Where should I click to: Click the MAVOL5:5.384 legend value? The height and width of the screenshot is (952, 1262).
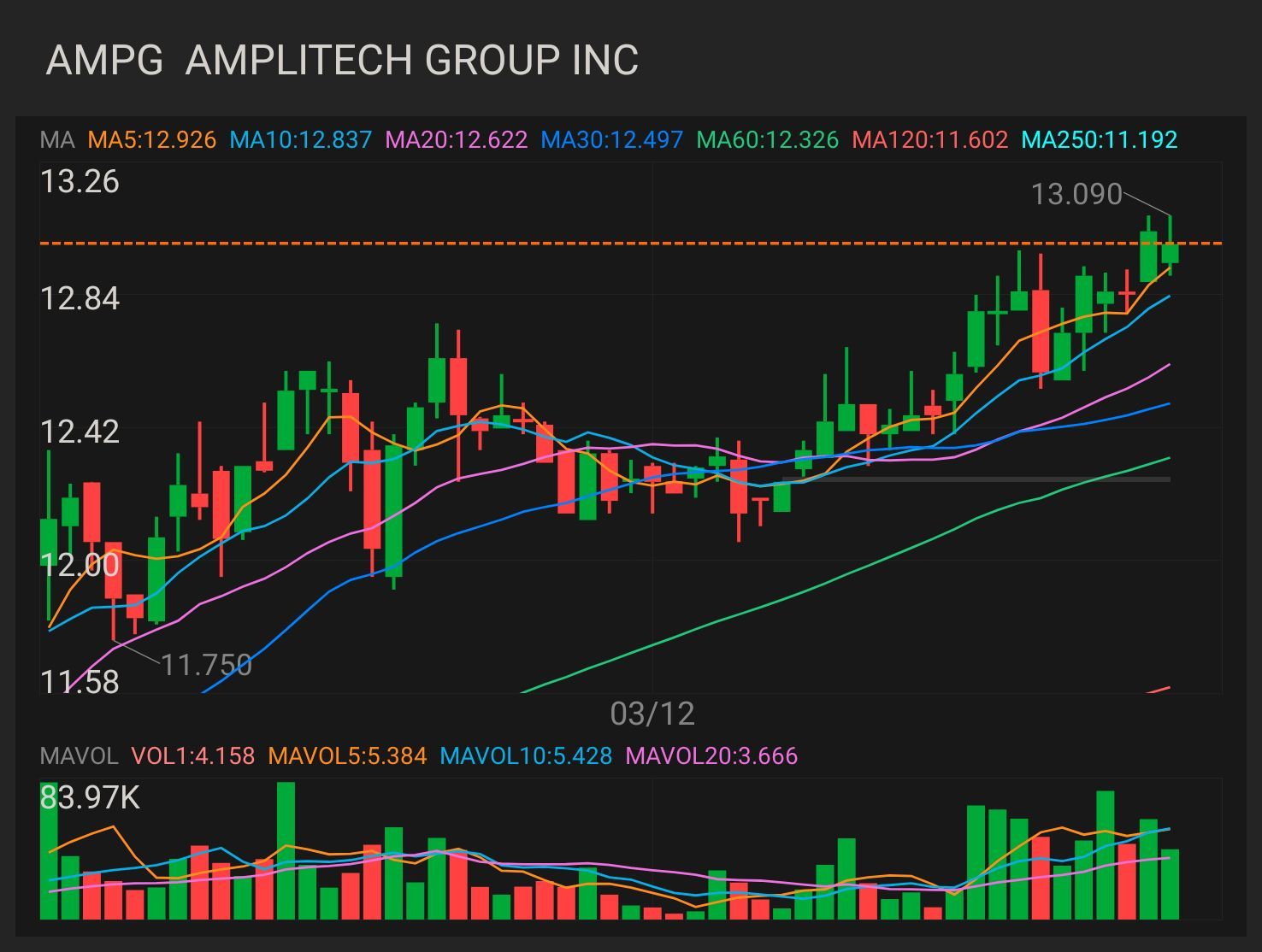[347, 755]
